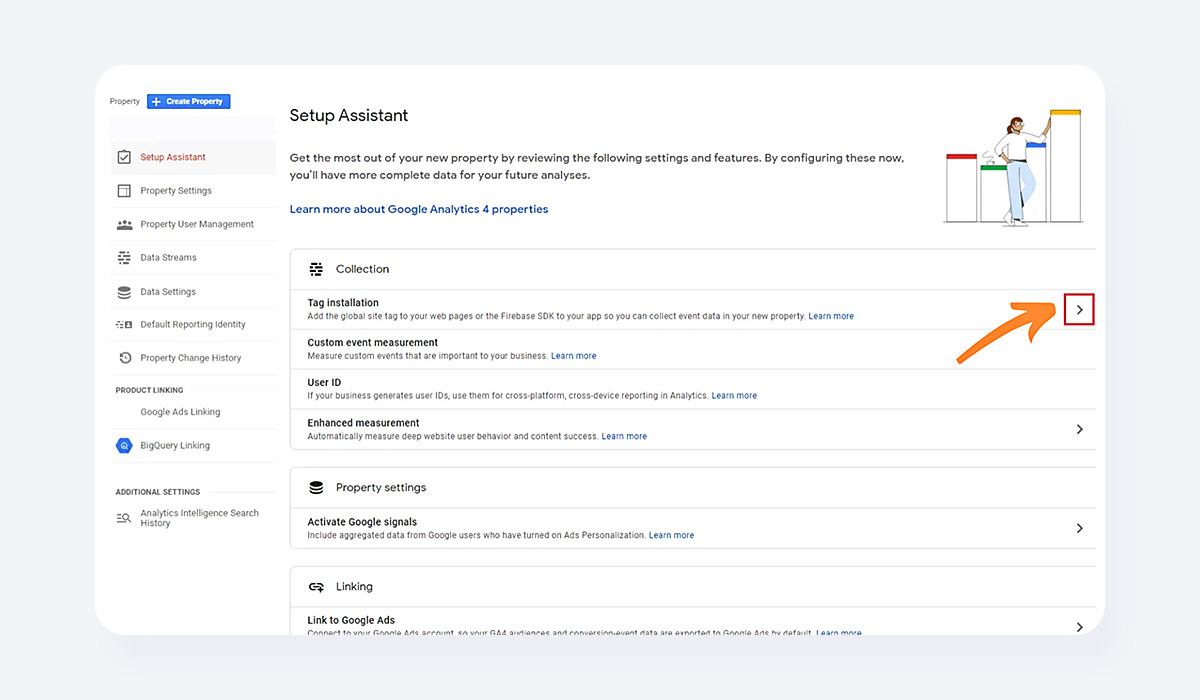Click the Data Settings database icon
Screen dimensions: 1200x700
tap(124, 292)
